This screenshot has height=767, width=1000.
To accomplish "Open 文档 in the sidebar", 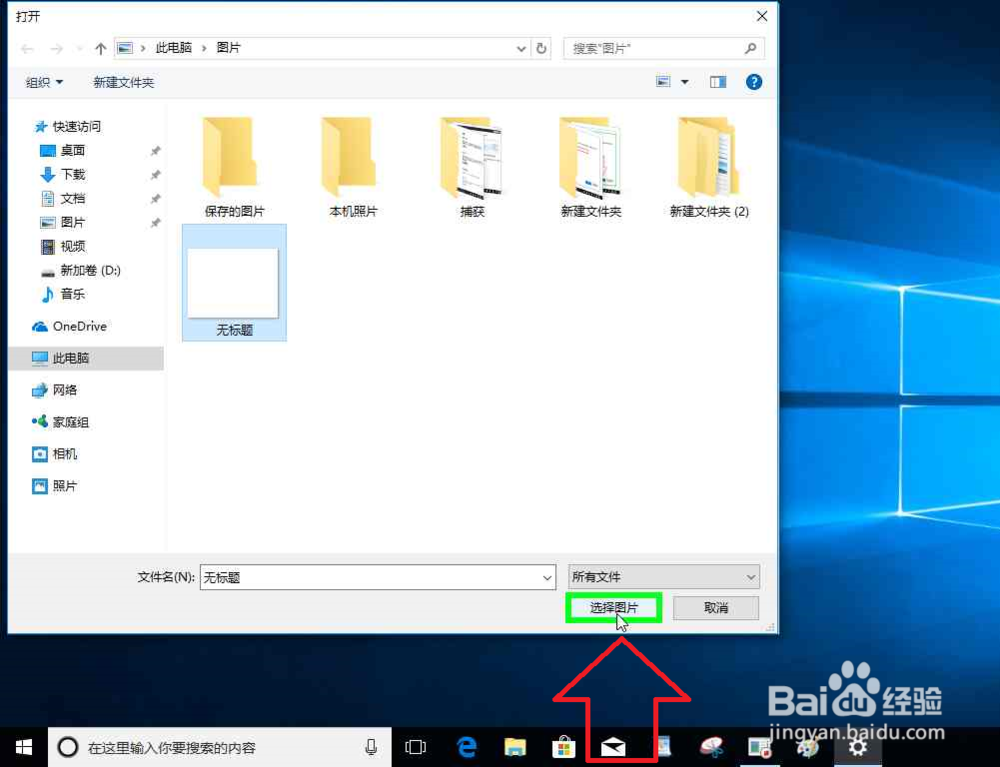I will (62, 198).
